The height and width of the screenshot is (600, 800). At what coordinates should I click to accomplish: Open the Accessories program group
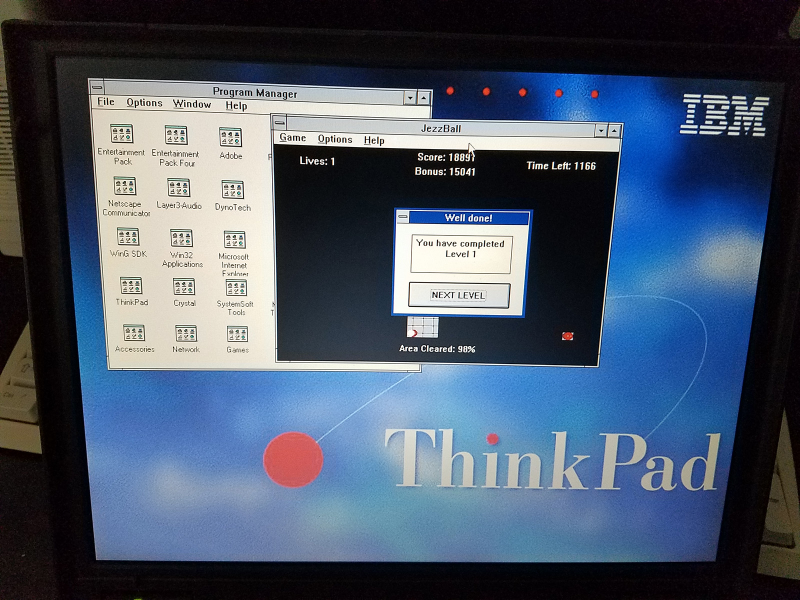134,333
